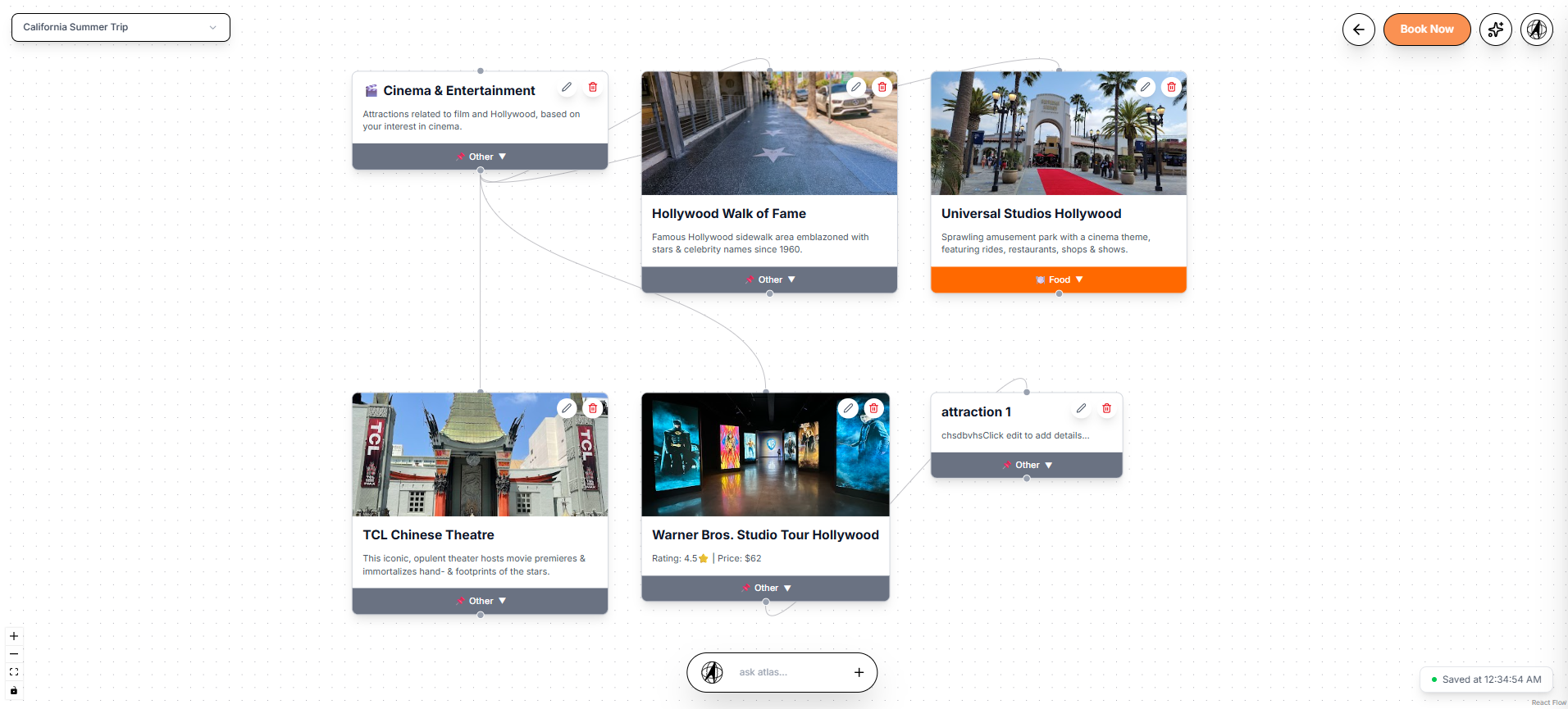Image resolution: width=1568 pixels, height=709 pixels.
Task: Open the California Summer Trip dropdown
Action: [x=121, y=27]
